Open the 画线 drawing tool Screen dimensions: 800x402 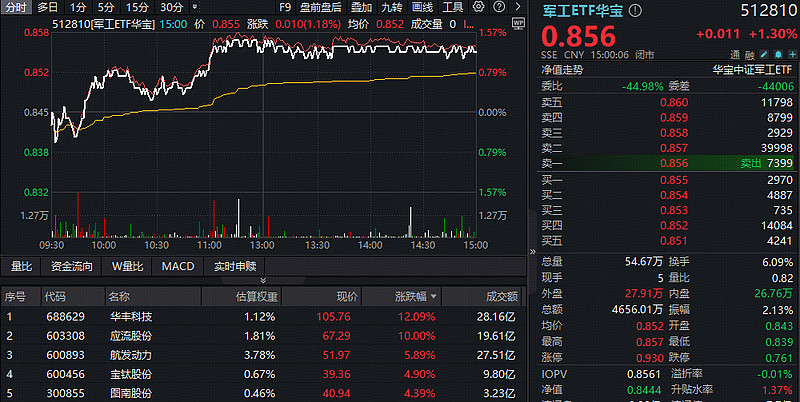422,7
